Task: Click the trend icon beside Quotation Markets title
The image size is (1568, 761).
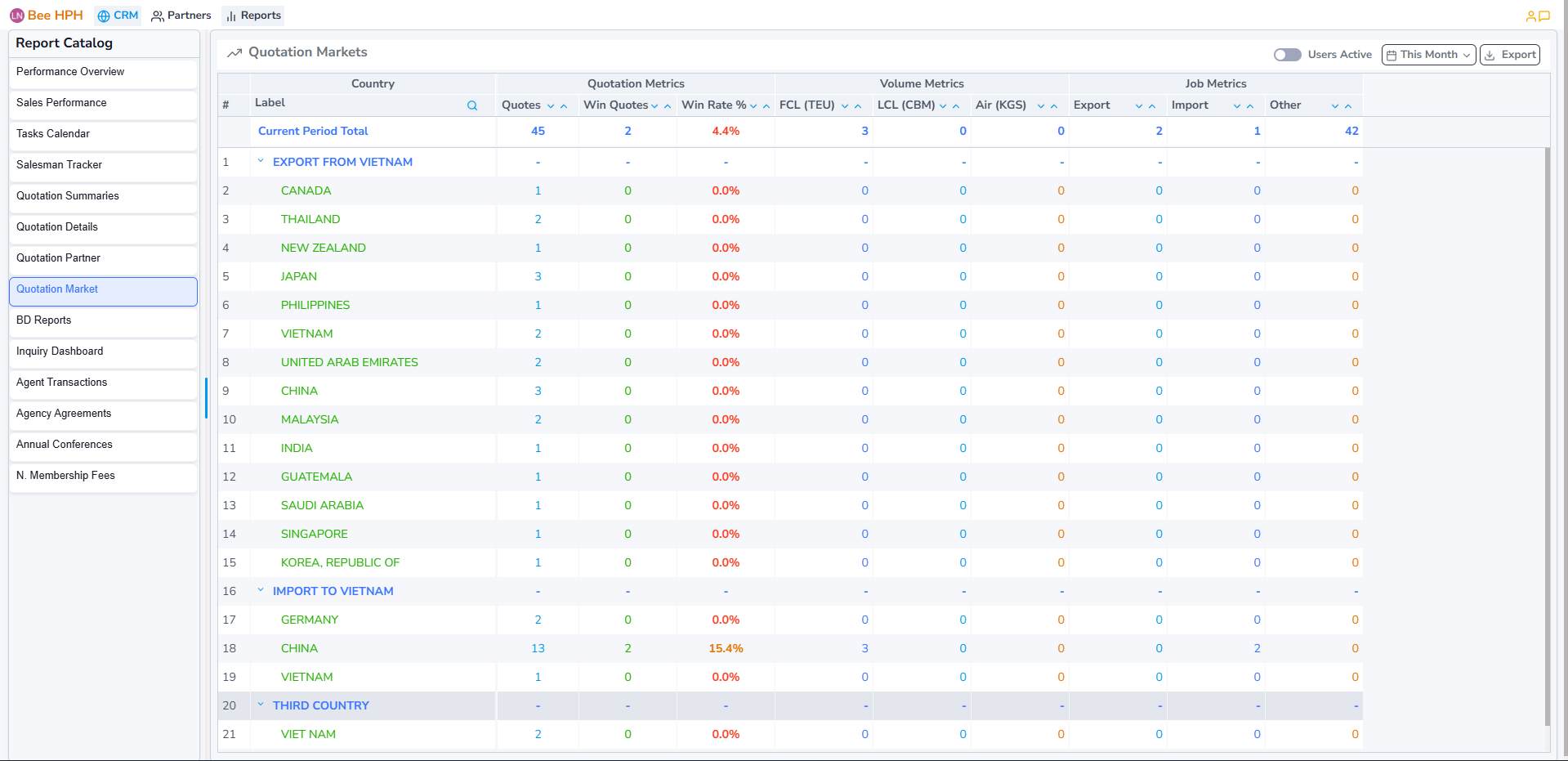Action: 235,52
